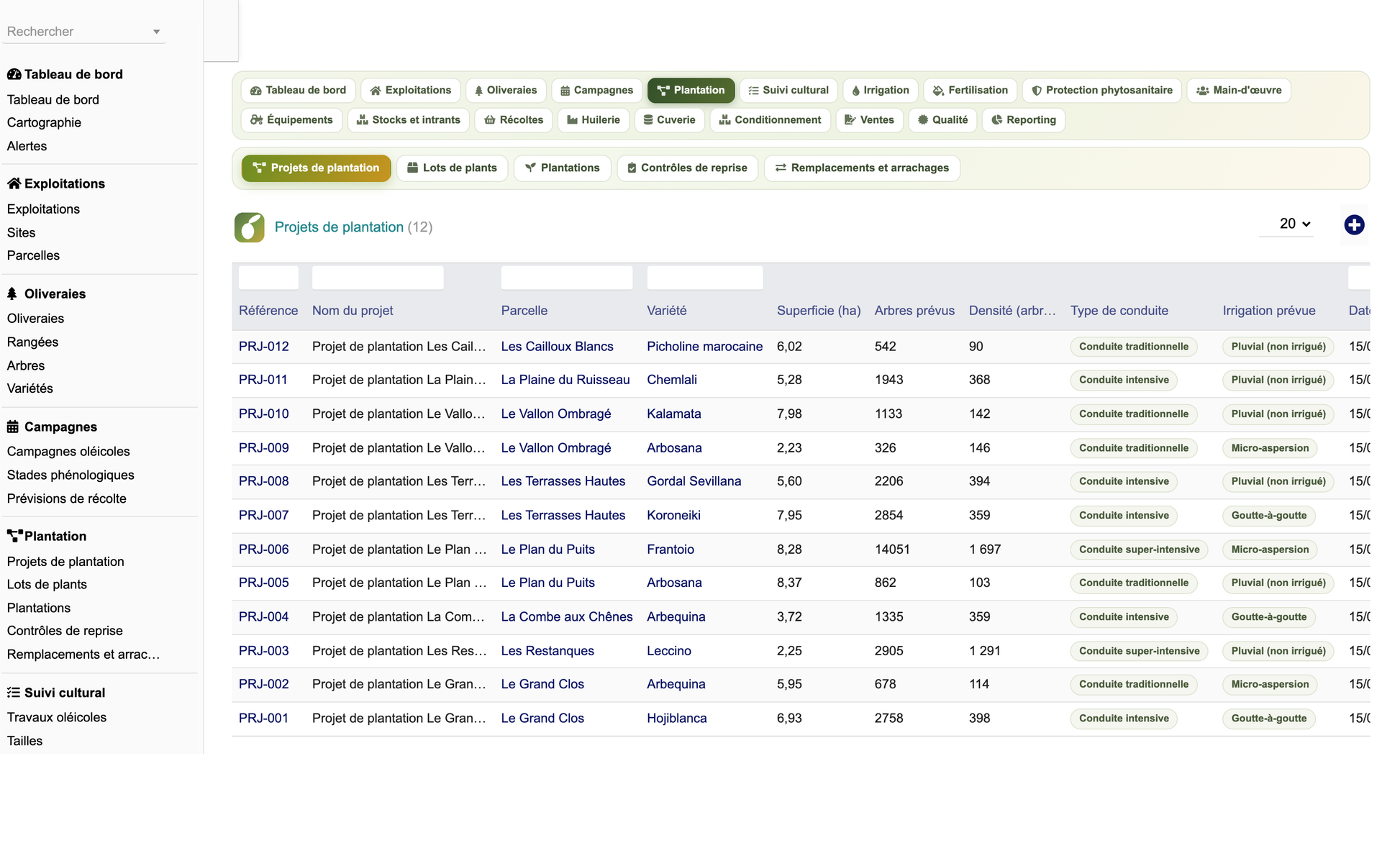Switch to Remplacements et arrachages sub-tab
This screenshot has width=1400, height=866.
[x=862, y=168]
